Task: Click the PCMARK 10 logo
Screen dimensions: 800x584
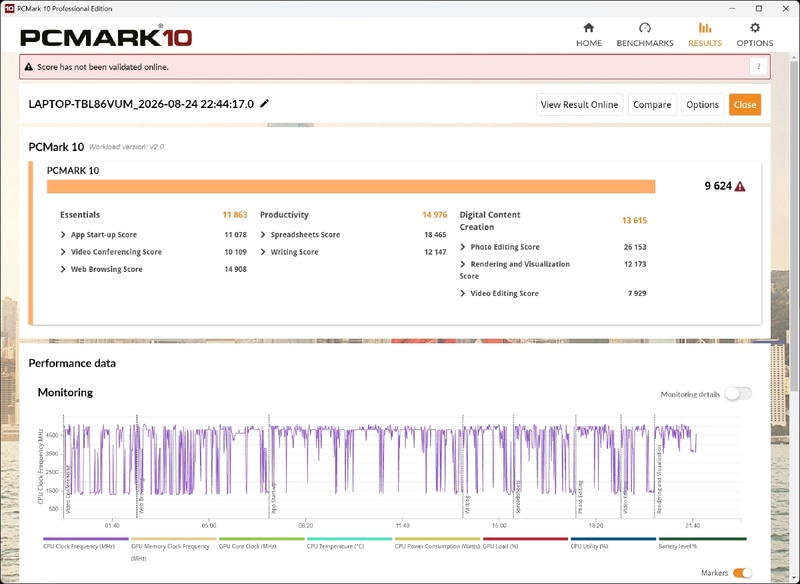Action: (106, 37)
